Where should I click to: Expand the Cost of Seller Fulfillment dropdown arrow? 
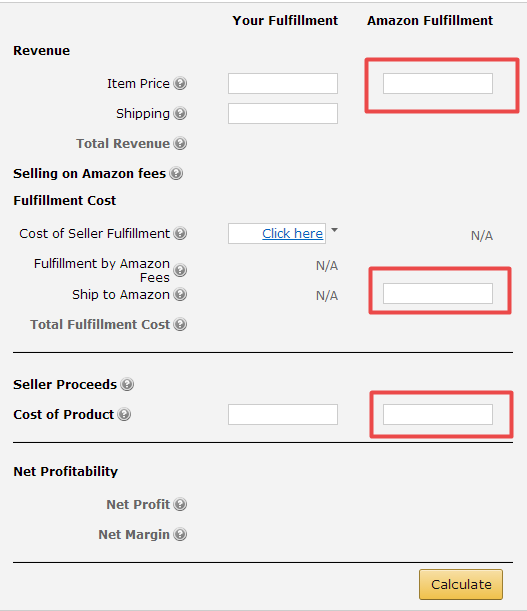tap(334, 230)
